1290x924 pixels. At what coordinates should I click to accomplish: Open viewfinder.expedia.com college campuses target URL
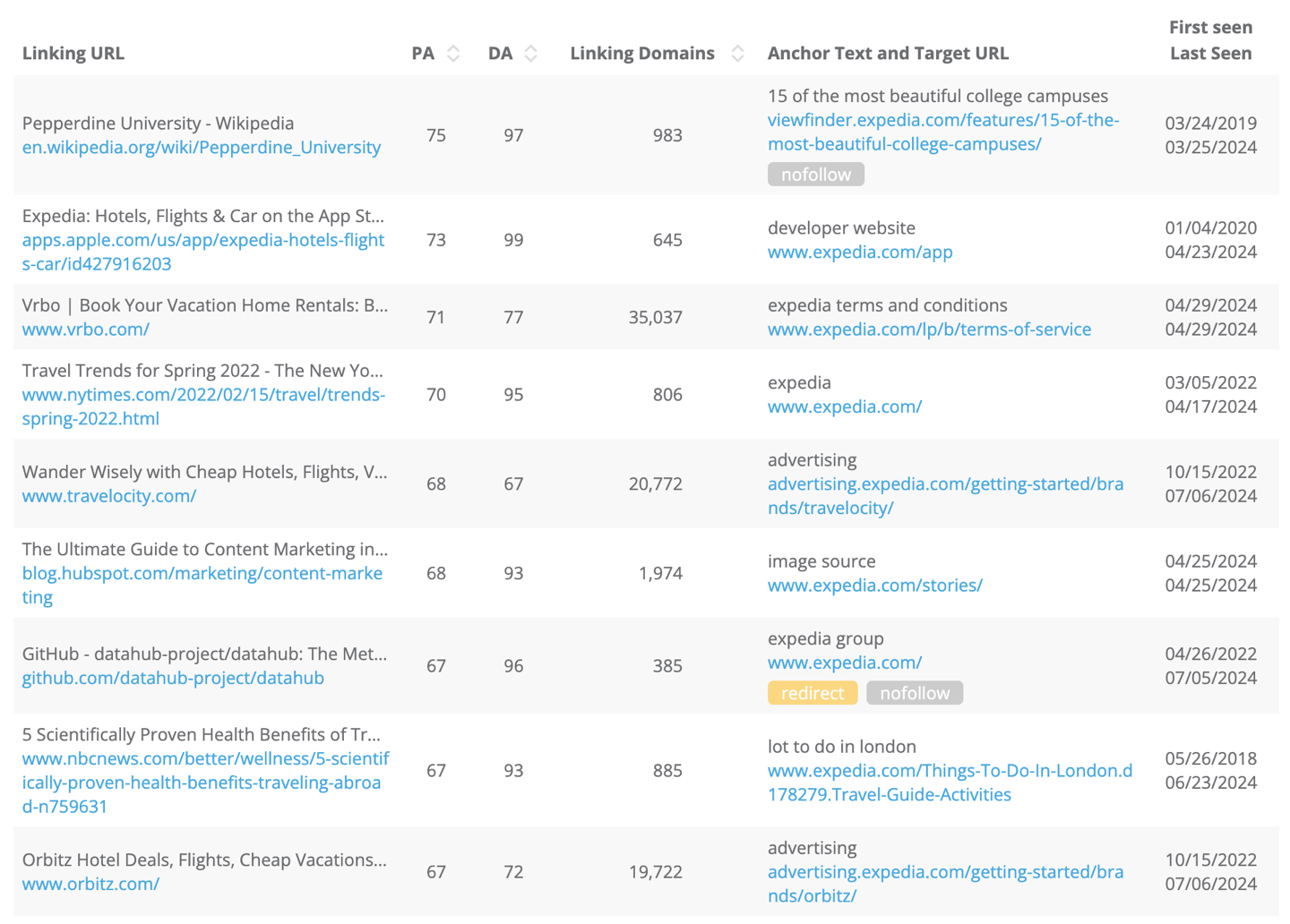click(943, 132)
